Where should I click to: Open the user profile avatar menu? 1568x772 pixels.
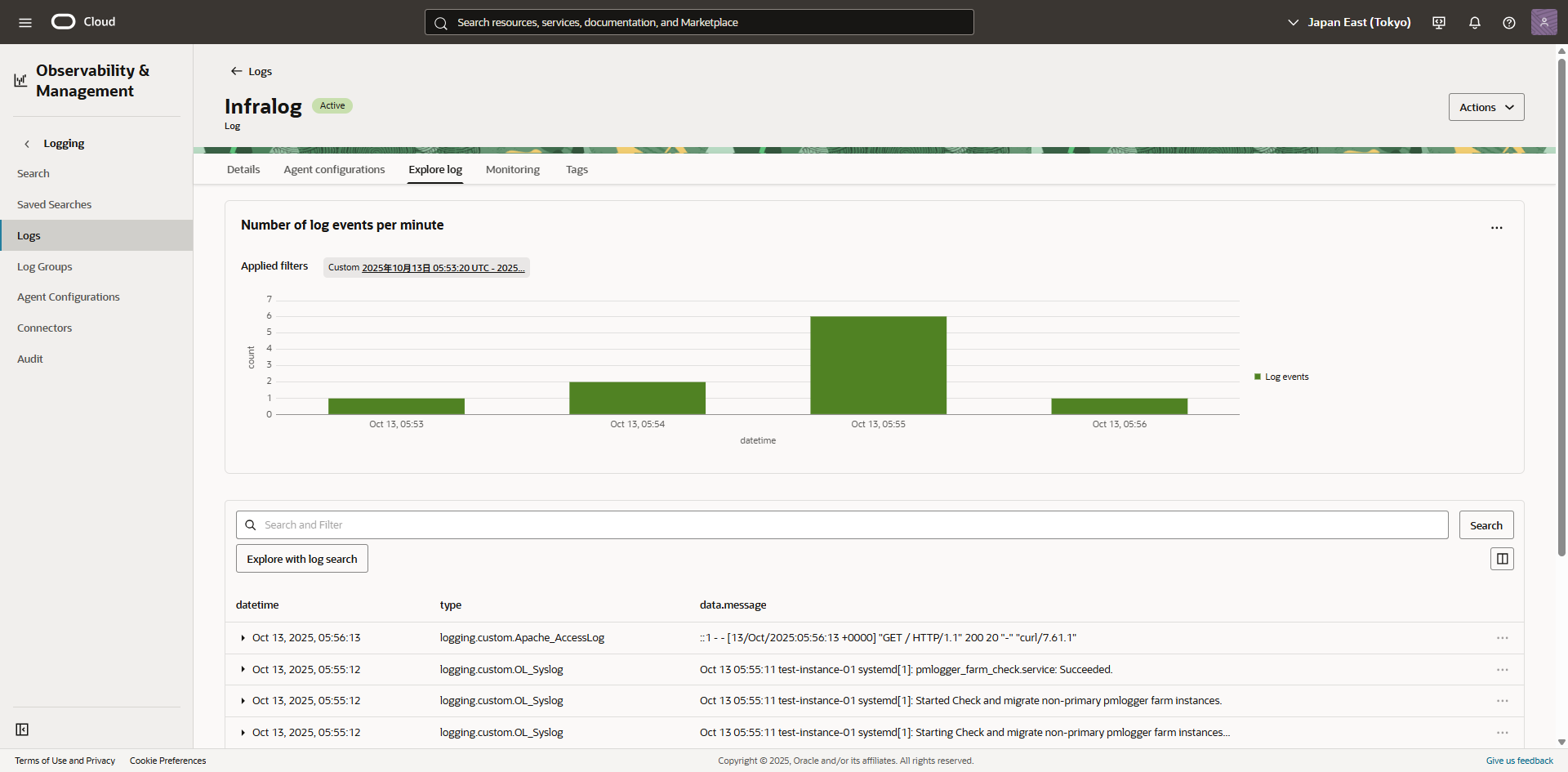tap(1543, 22)
